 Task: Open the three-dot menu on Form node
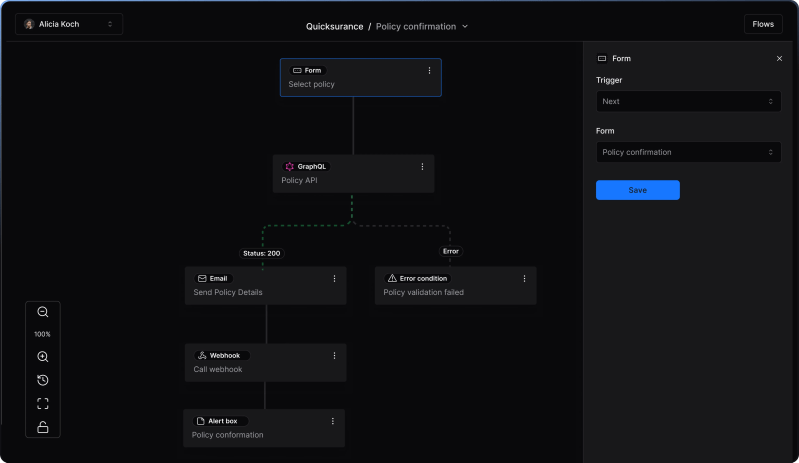point(429,71)
